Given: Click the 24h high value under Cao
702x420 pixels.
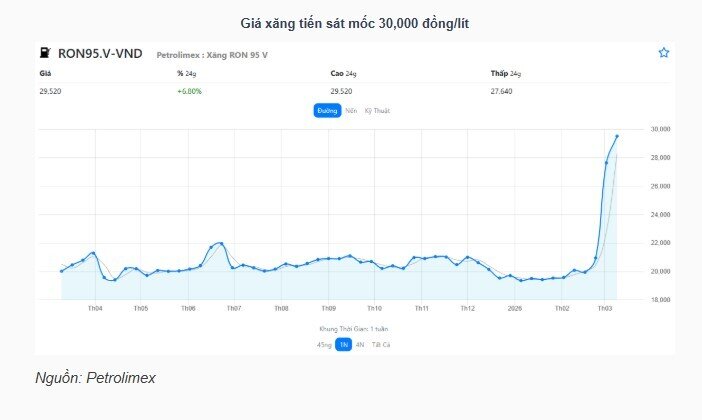Looking at the screenshot, I should [341, 91].
